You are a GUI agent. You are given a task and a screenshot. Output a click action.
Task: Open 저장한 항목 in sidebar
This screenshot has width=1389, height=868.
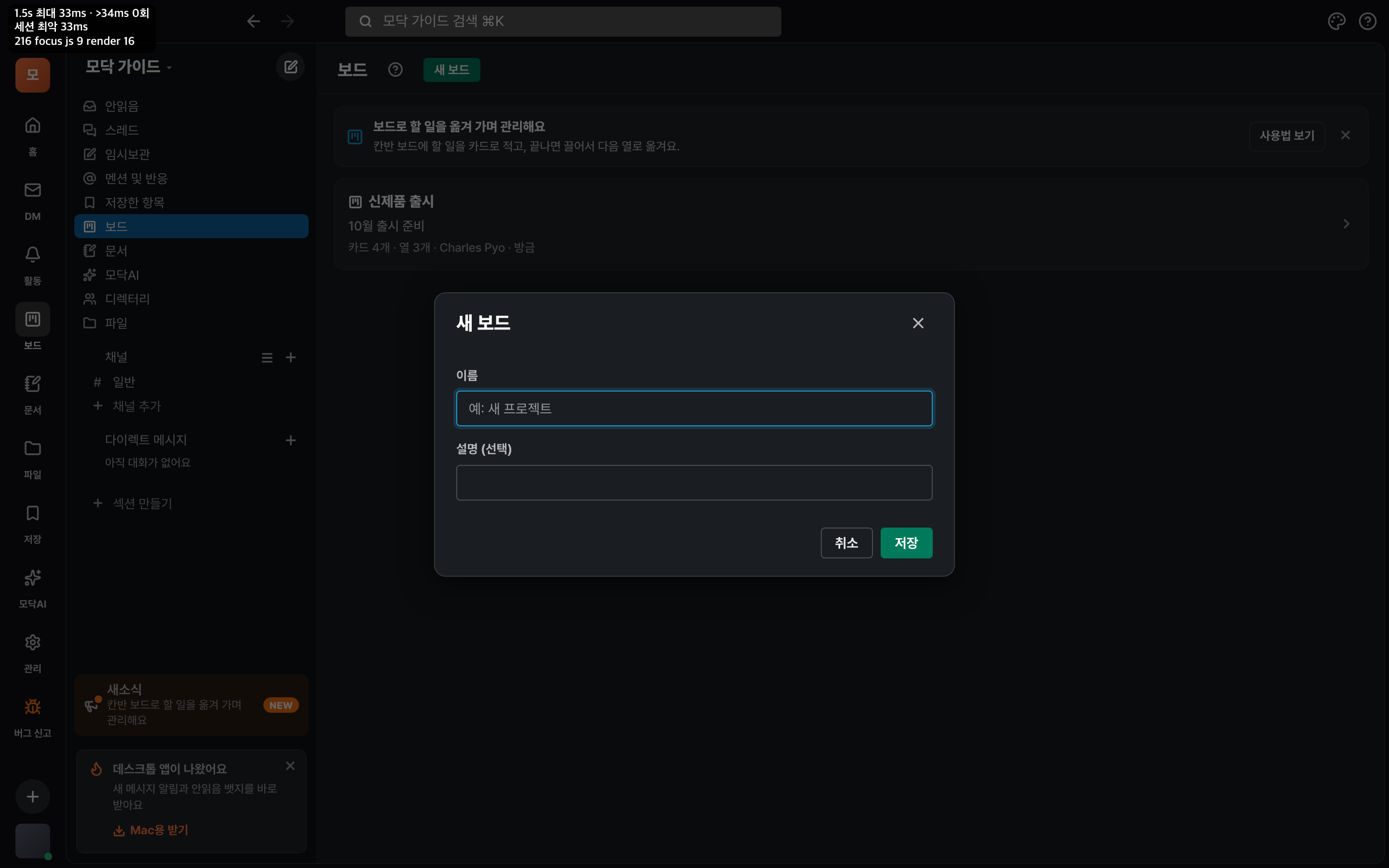[191, 203]
